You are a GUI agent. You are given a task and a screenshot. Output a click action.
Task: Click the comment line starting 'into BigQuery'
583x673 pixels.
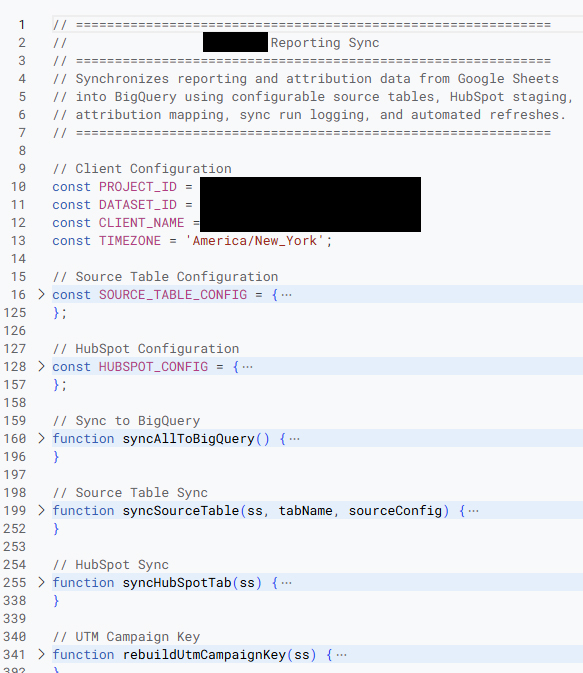coord(313,97)
